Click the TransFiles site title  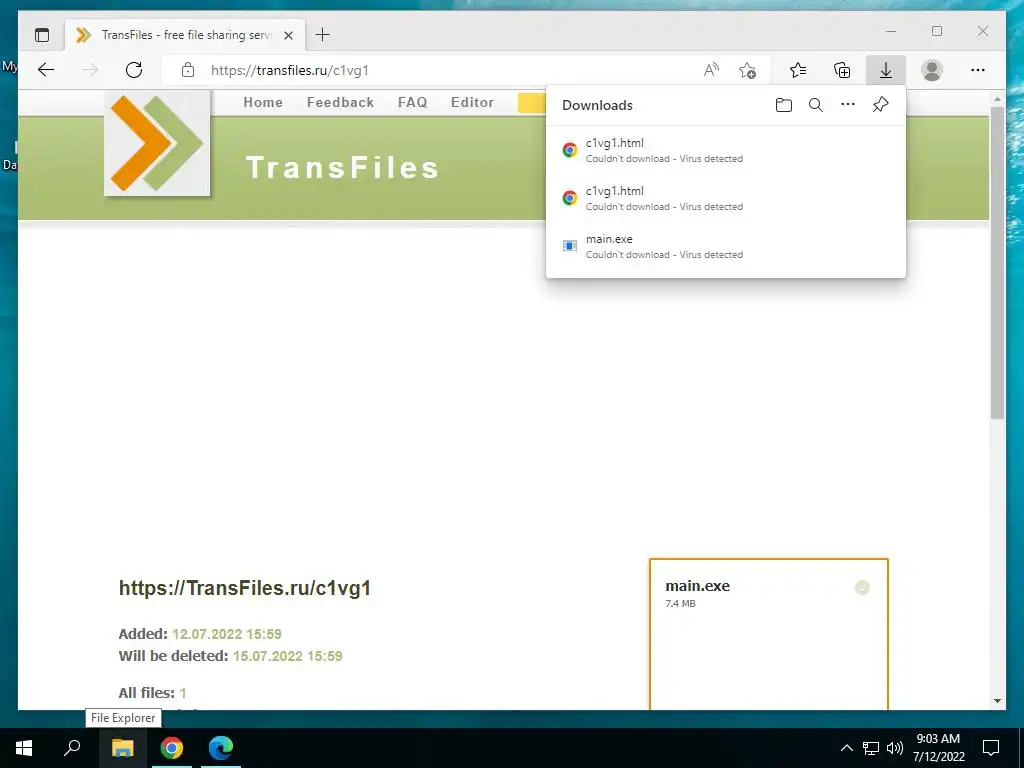pos(342,167)
